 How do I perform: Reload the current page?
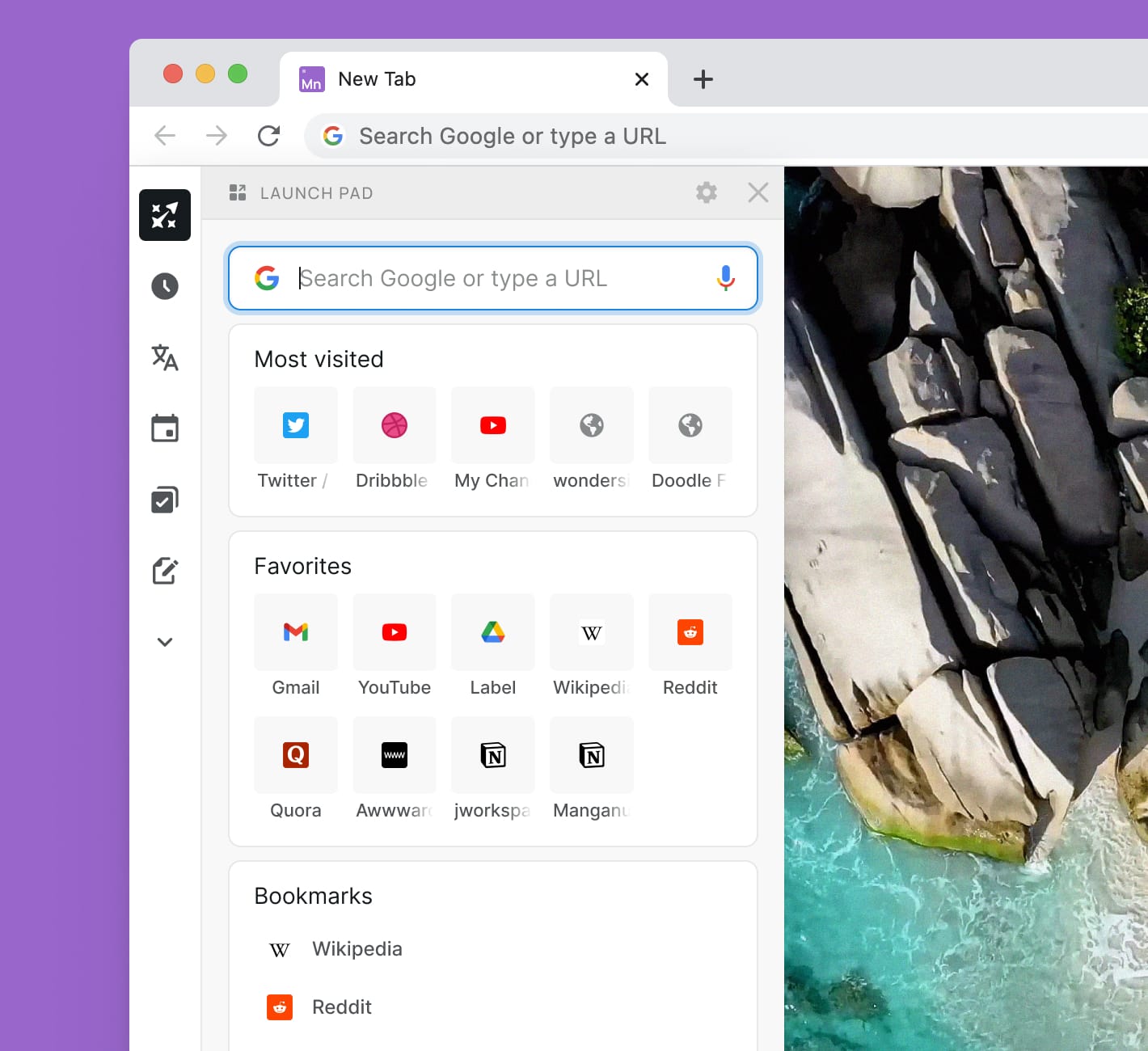click(268, 135)
